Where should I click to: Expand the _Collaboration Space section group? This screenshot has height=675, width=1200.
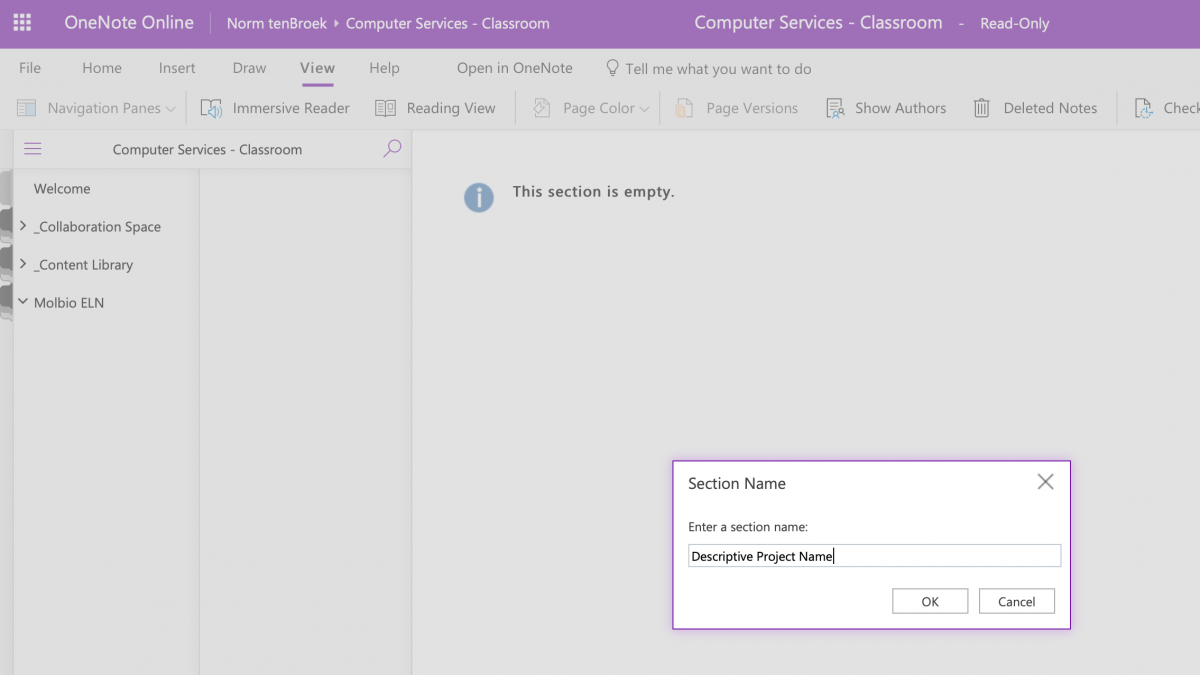23,226
